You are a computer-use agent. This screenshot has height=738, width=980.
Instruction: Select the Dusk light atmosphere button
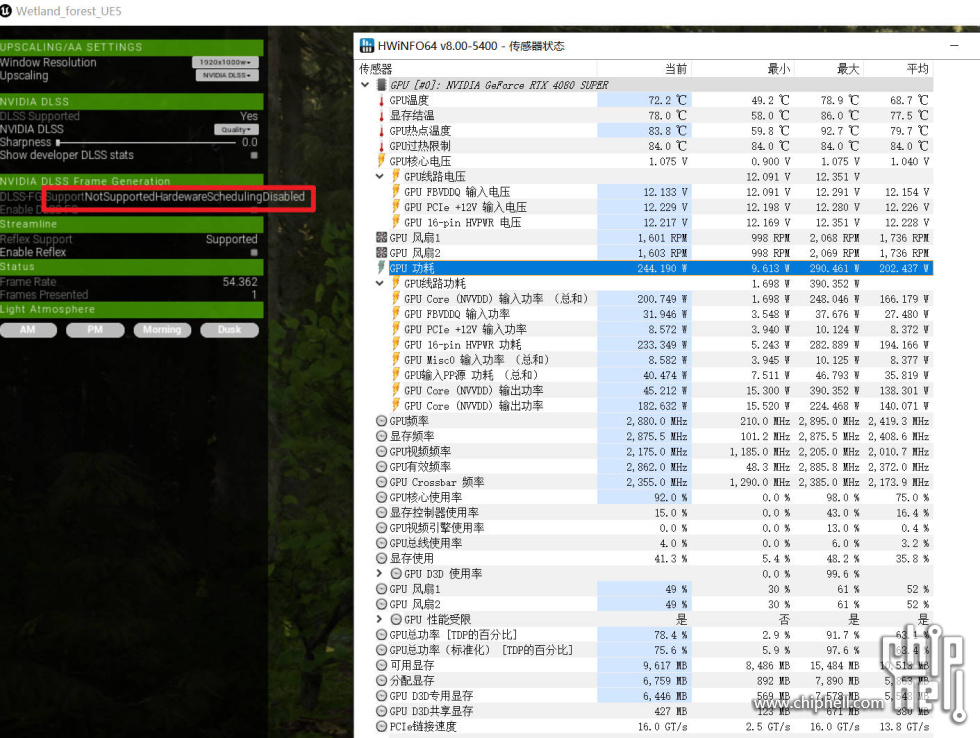pyautogui.click(x=229, y=330)
